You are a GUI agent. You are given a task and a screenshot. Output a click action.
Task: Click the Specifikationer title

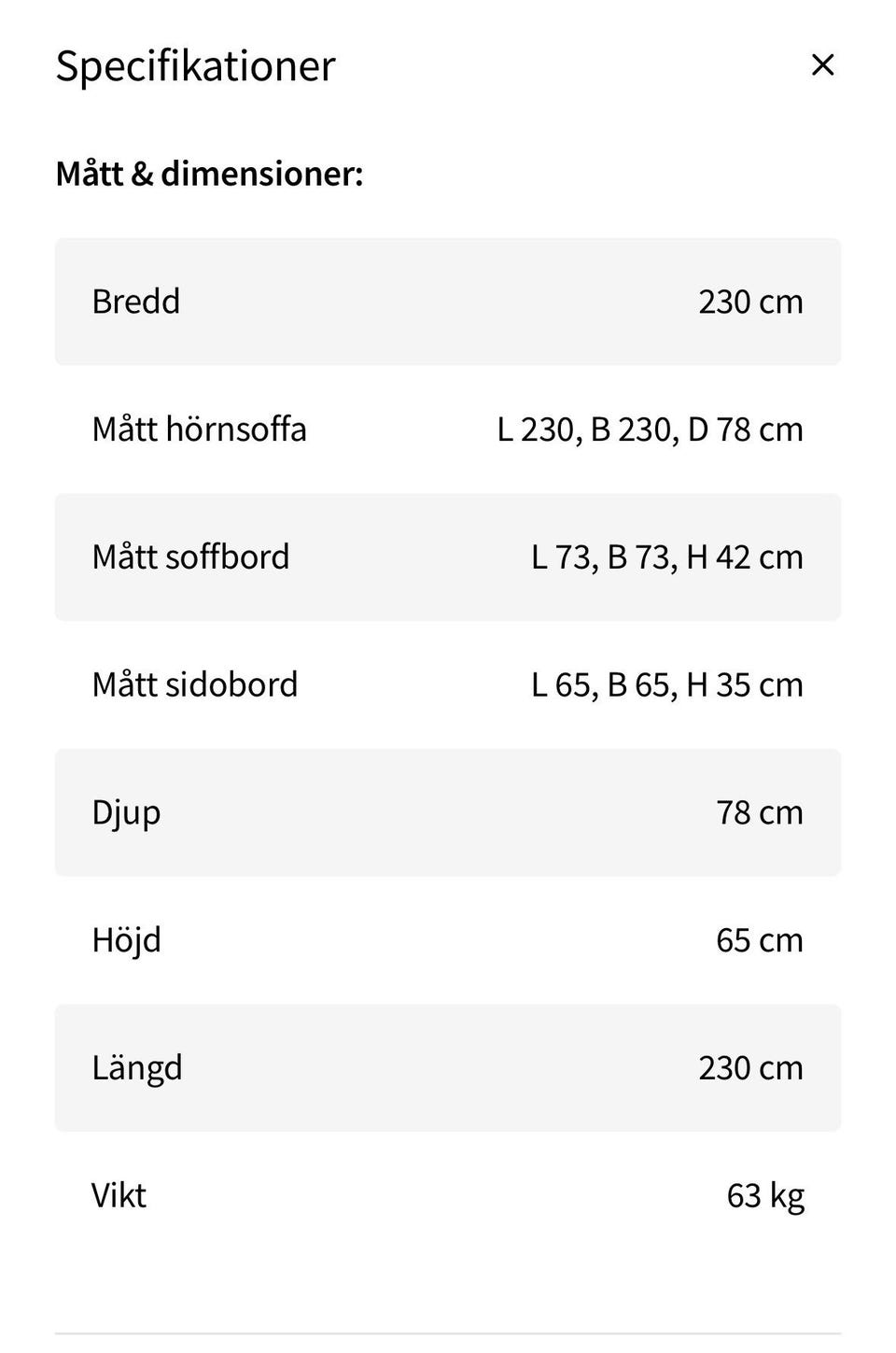[195, 65]
